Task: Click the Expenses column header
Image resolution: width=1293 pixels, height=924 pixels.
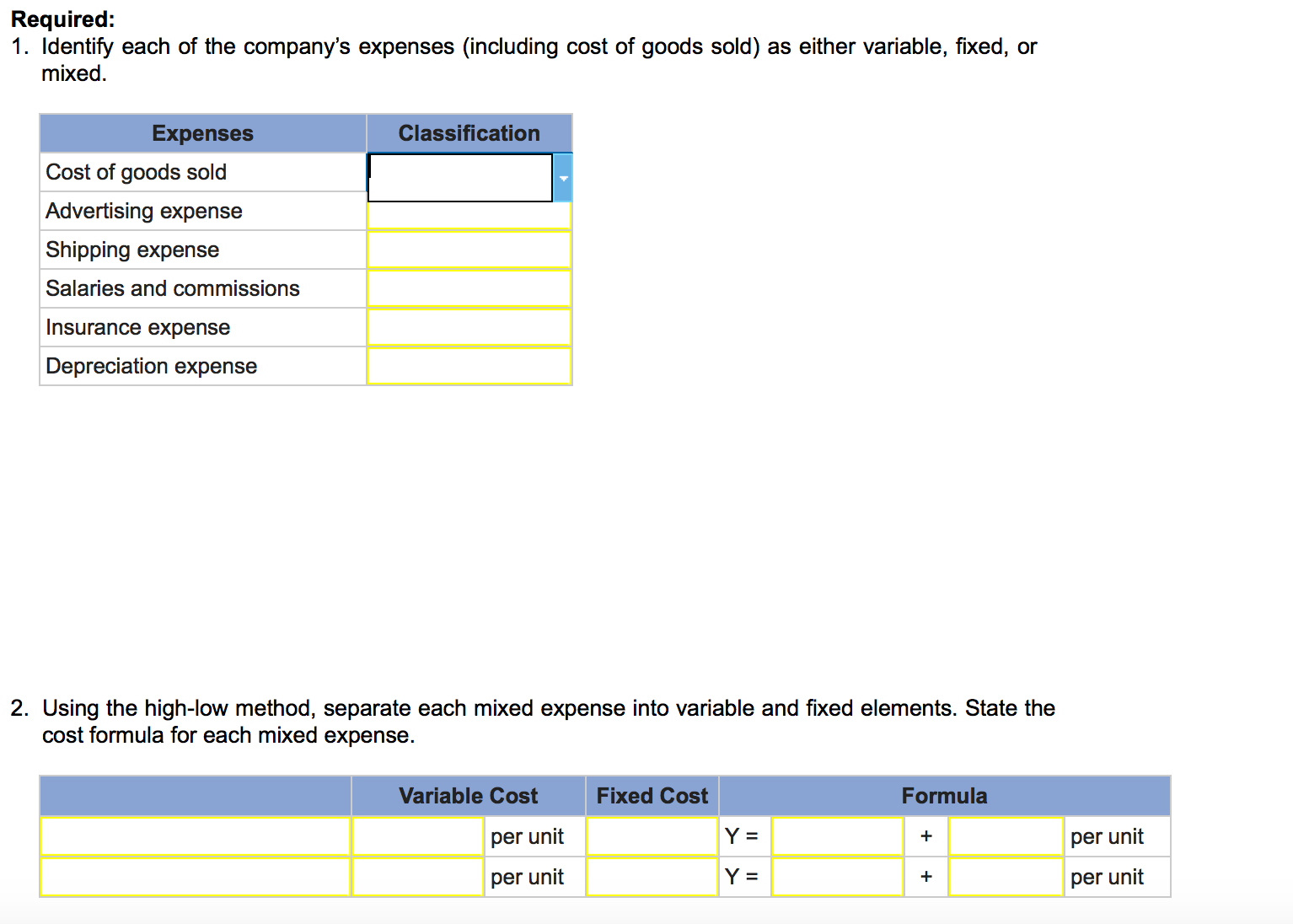Action: tap(203, 133)
